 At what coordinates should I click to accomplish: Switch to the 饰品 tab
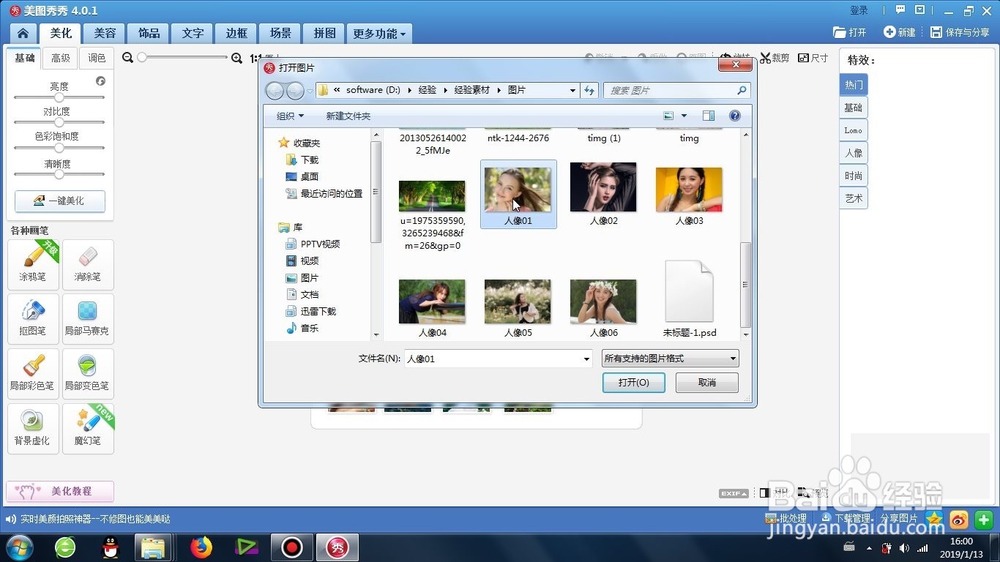149,33
